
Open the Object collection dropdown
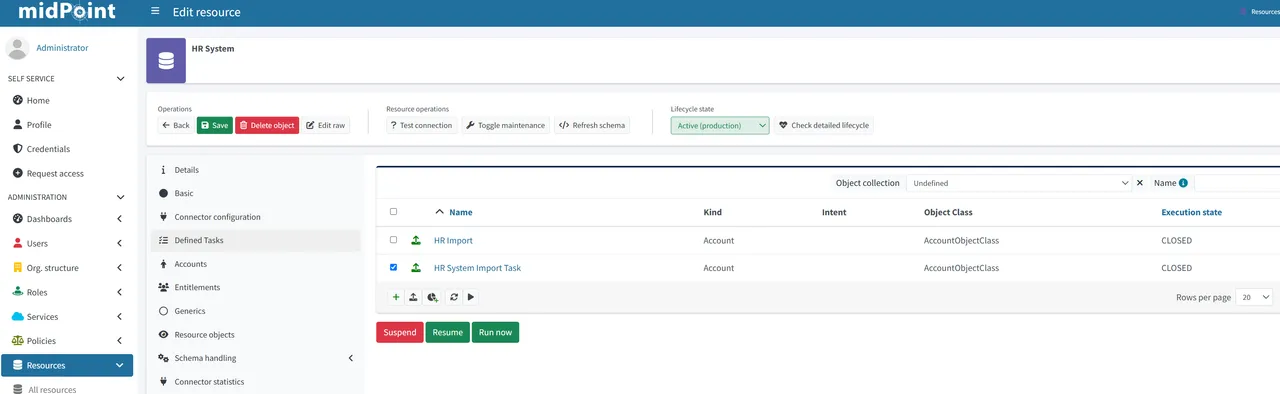(x=1019, y=183)
